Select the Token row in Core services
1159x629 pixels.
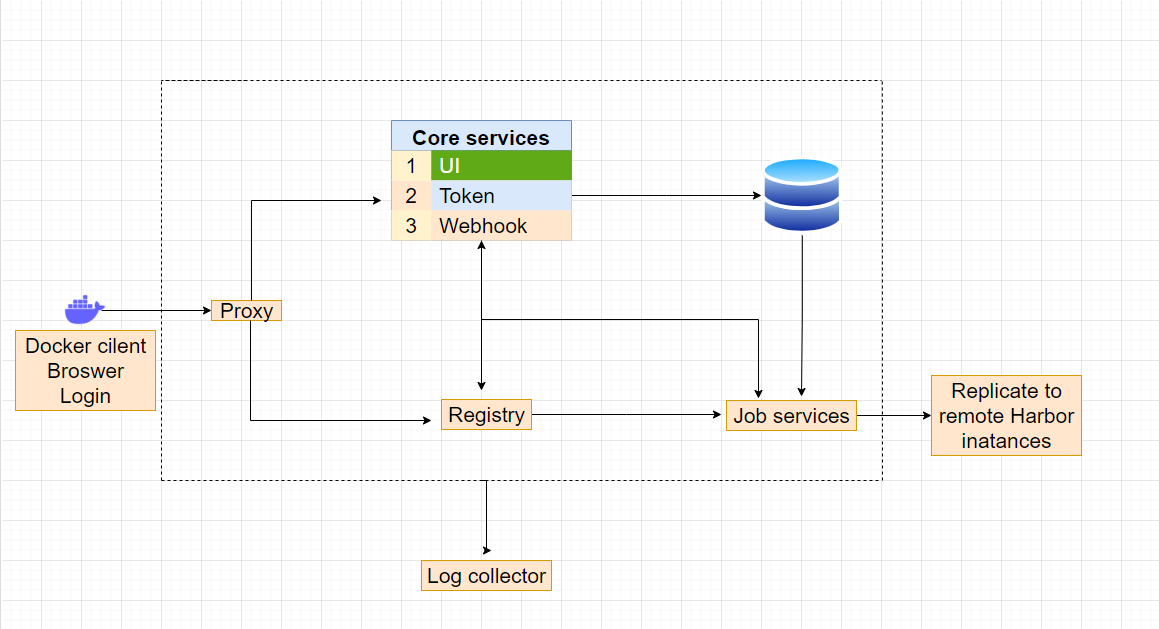click(500, 196)
